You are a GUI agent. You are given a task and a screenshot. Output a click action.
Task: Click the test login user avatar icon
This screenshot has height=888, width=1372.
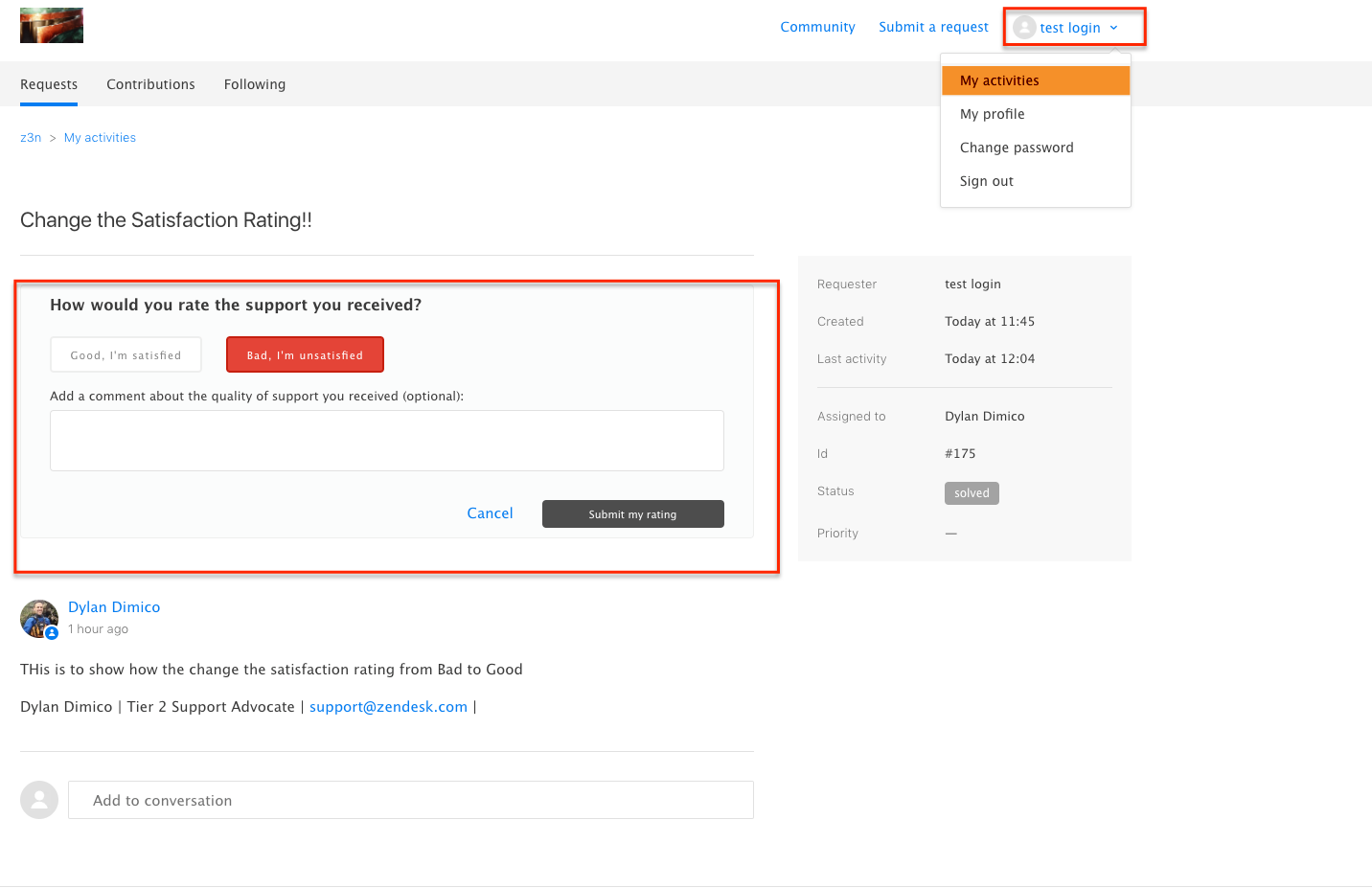click(1024, 28)
